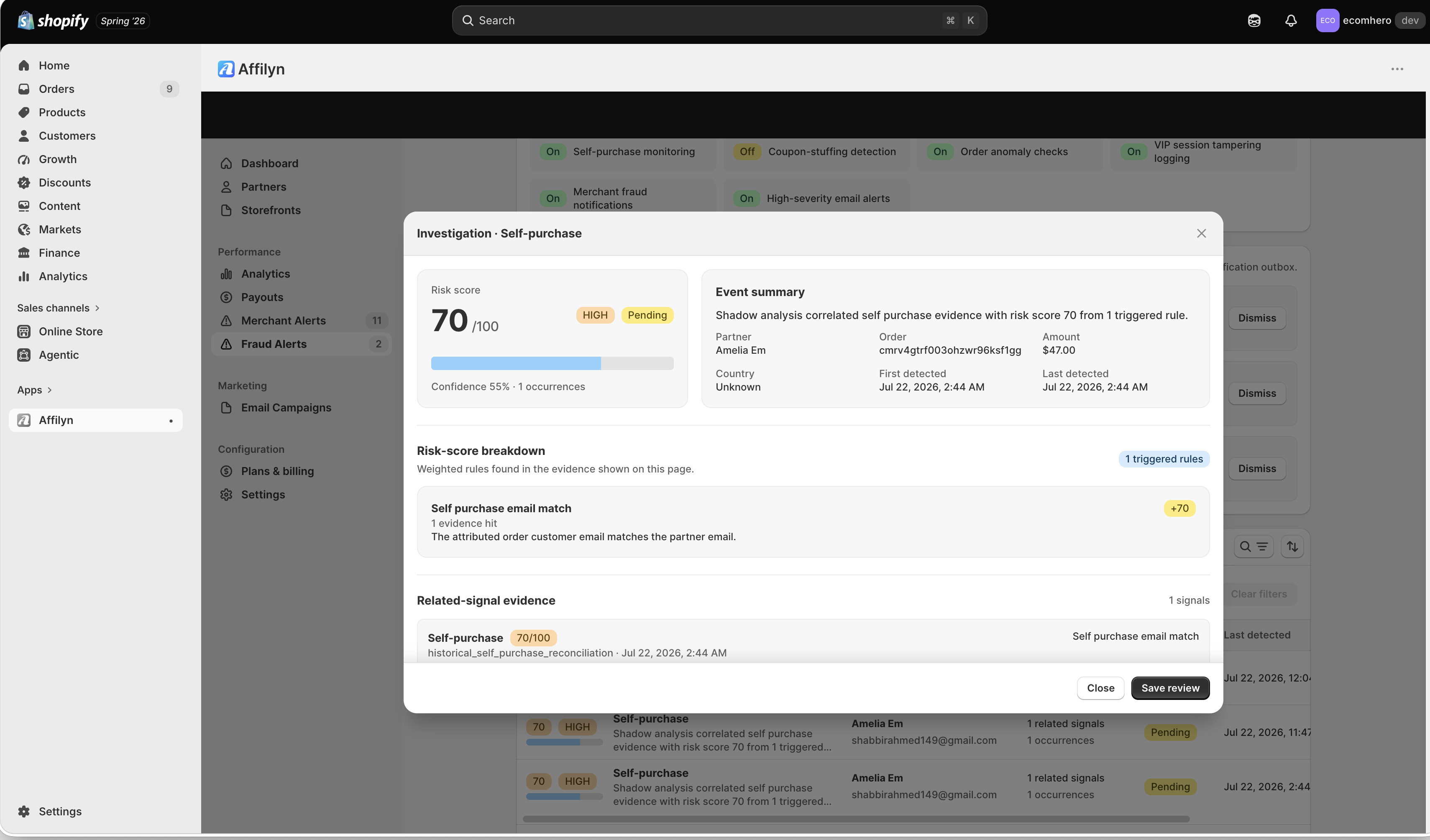Click the Search field in the top bar

719,20
